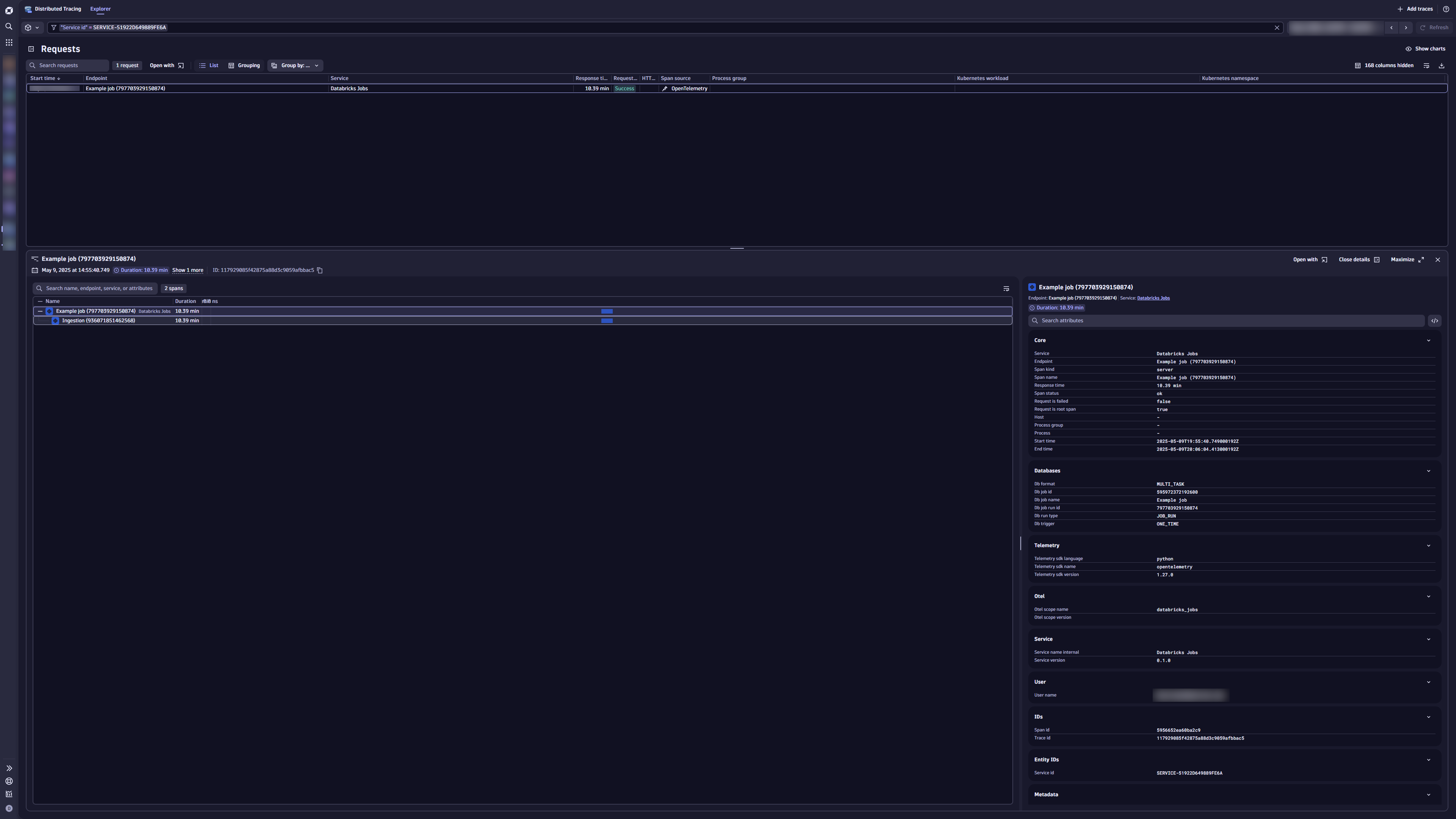Sort by Start time column header
1456x819 pixels.
(x=45, y=78)
